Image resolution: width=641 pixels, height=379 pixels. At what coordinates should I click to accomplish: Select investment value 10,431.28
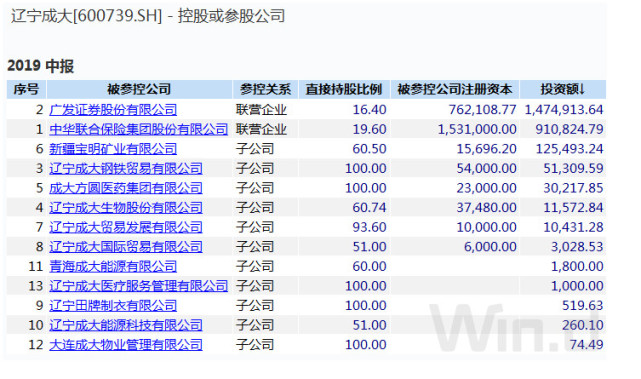tap(573, 228)
